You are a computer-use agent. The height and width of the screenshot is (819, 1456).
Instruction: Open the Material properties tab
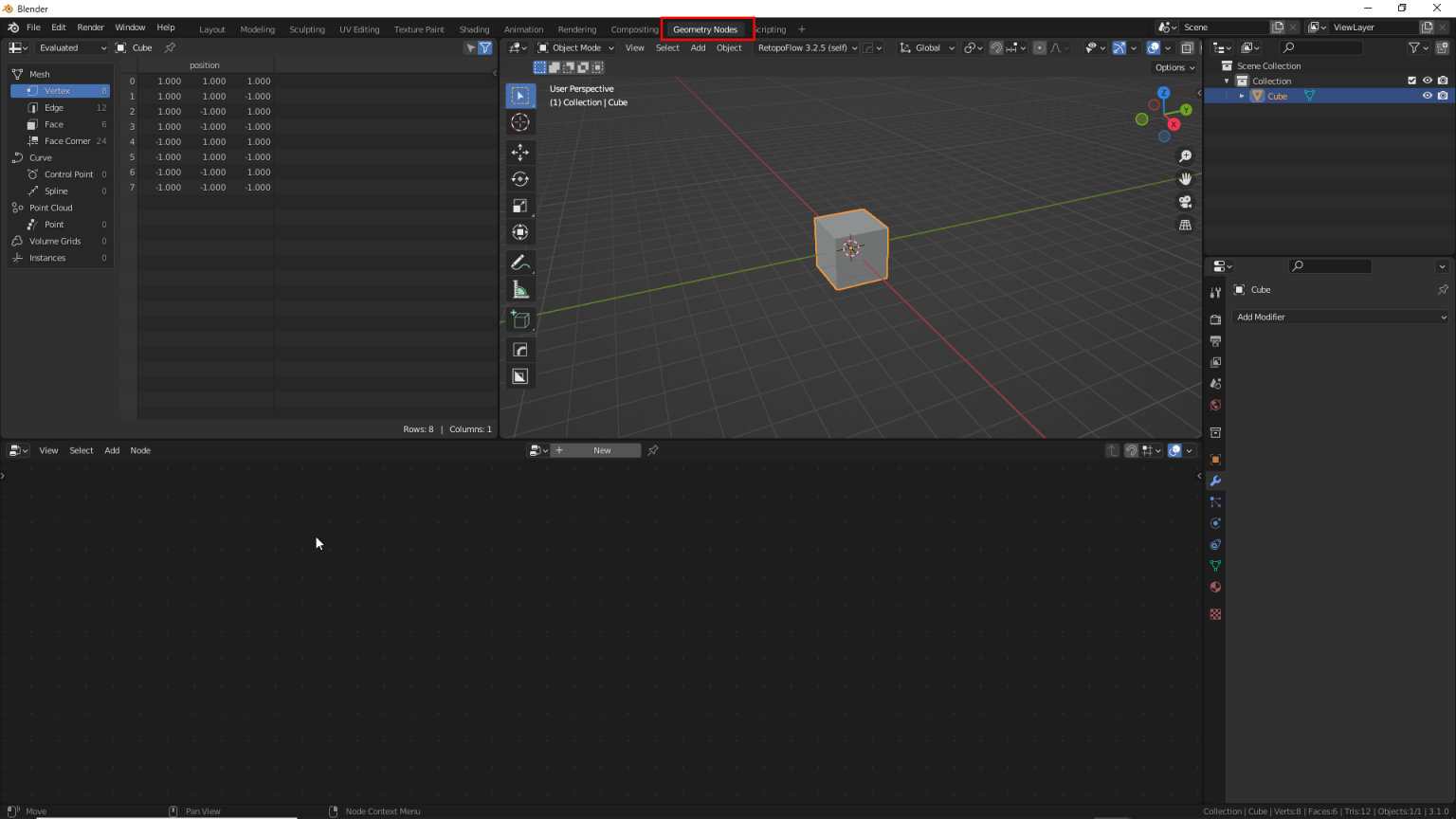tap(1215, 587)
